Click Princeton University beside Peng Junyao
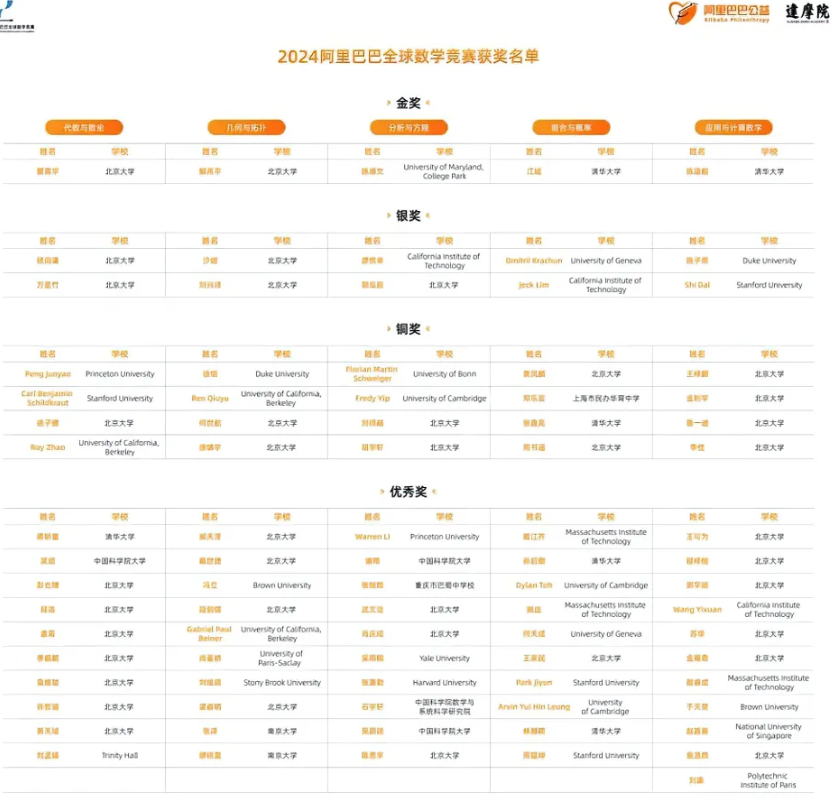 pos(120,374)
